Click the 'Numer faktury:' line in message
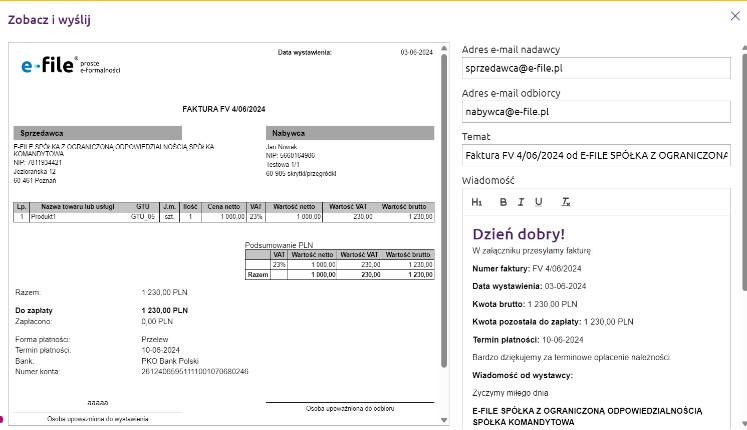 coord(526,269)
